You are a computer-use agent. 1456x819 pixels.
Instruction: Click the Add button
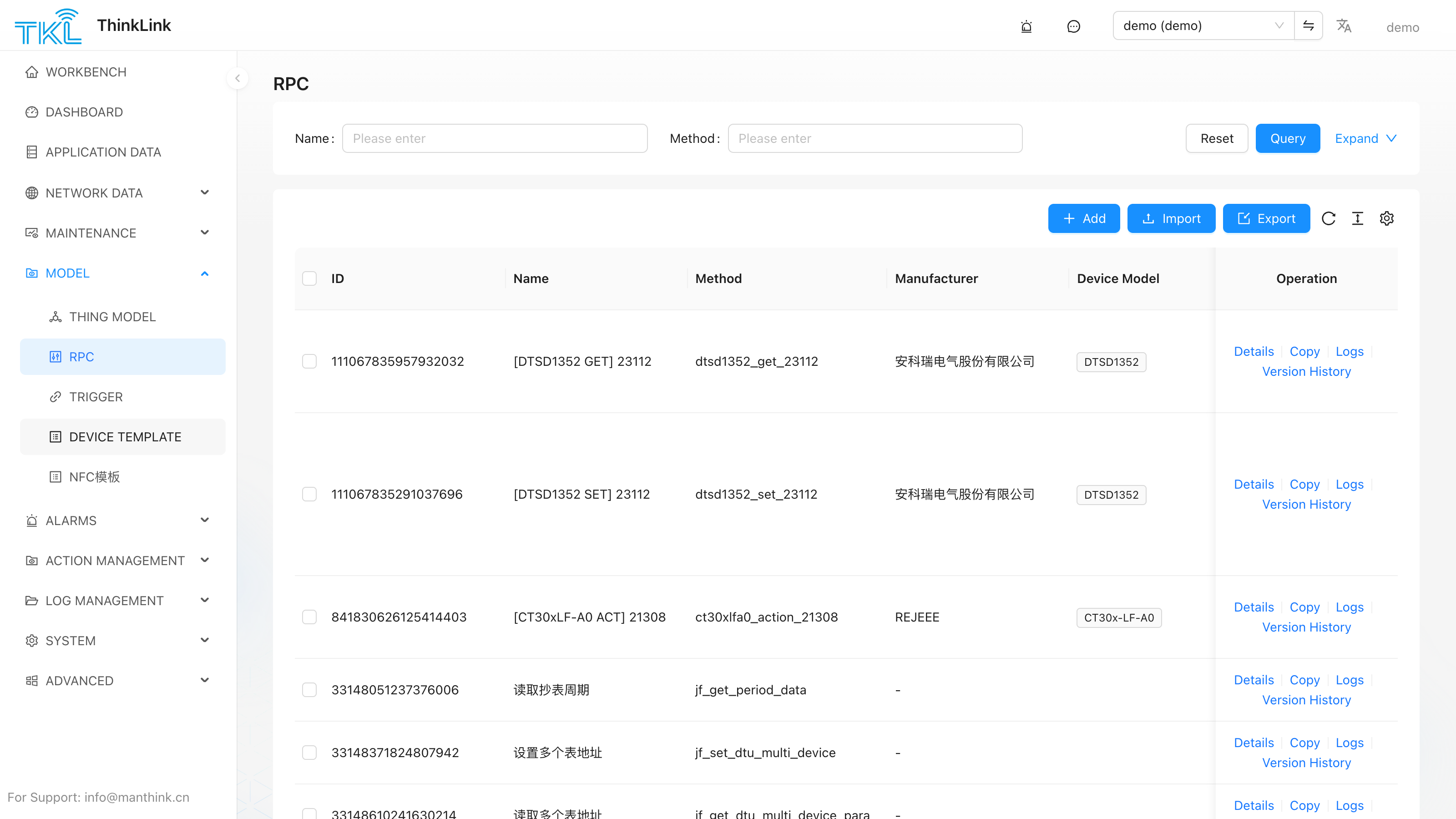1083,218
